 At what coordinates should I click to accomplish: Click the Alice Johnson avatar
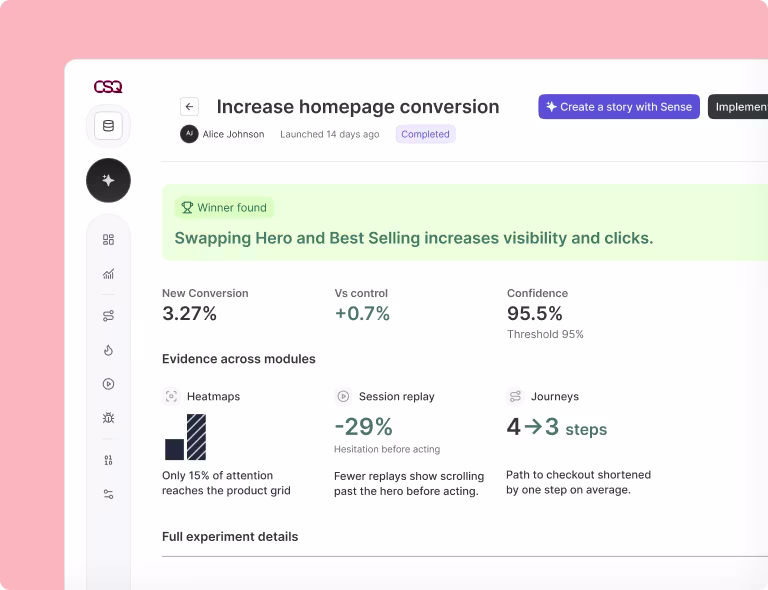click(189, 134)
